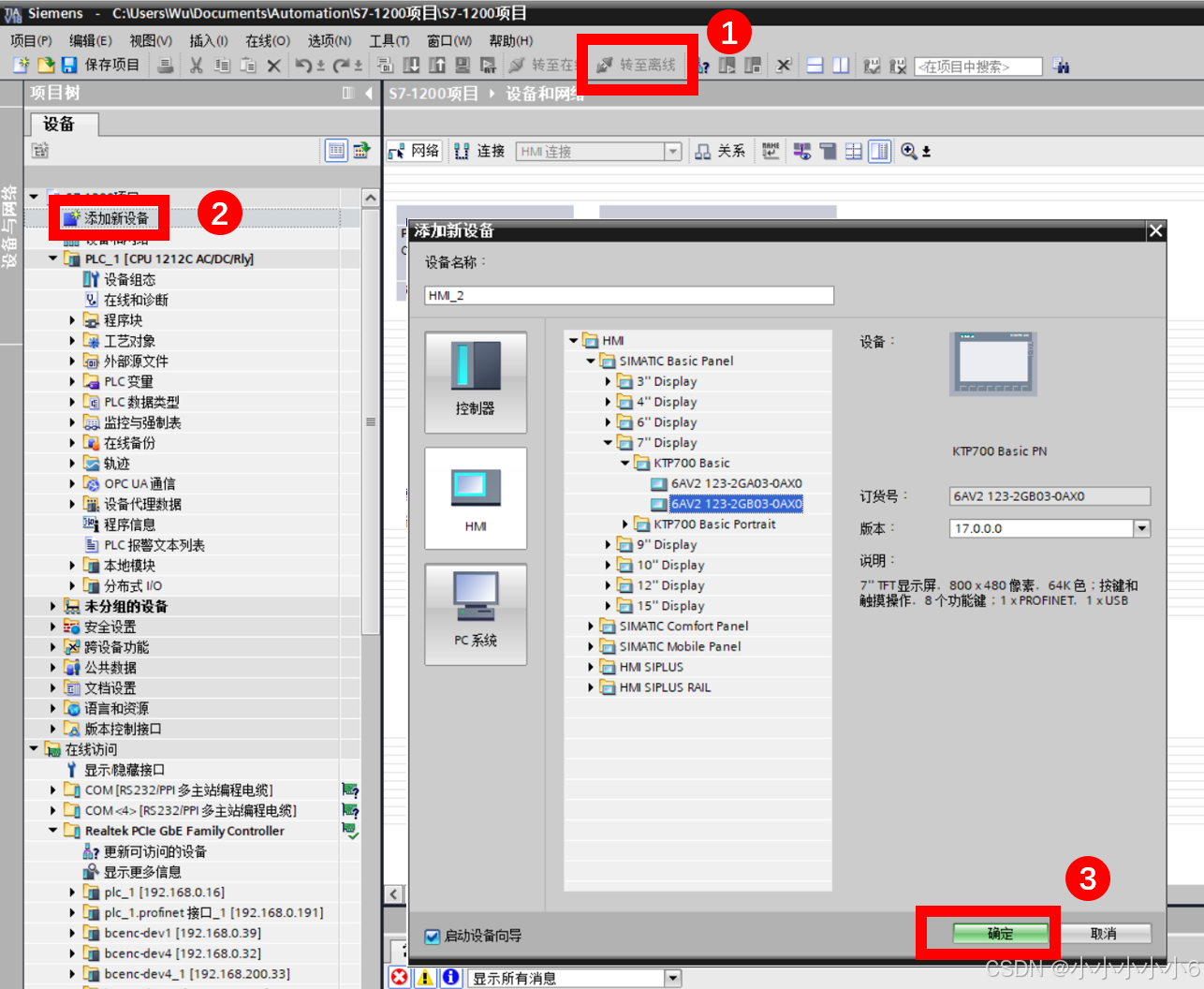Start CPU toolbar icon
Image resolution: width=1204 pixels, height=989 pixels.
[x=727, y=66]
